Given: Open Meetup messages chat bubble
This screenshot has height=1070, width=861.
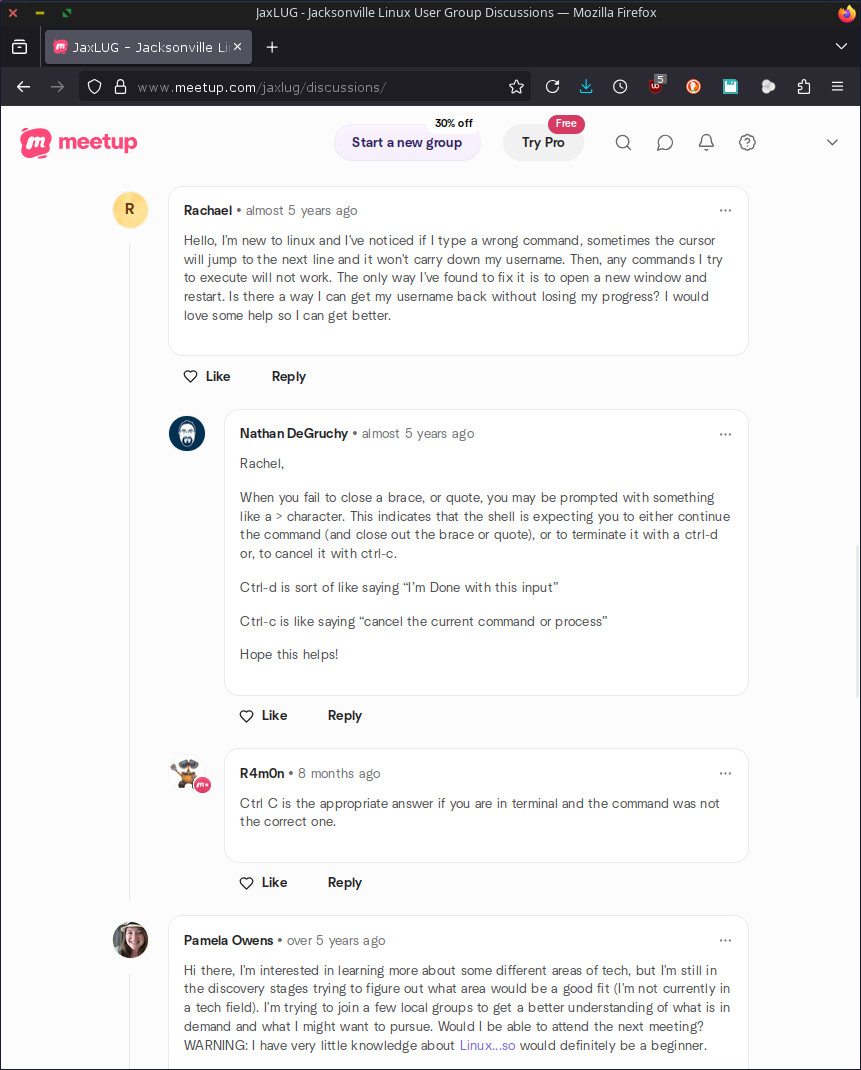Looking at the screenshot, I should point(665,143).
